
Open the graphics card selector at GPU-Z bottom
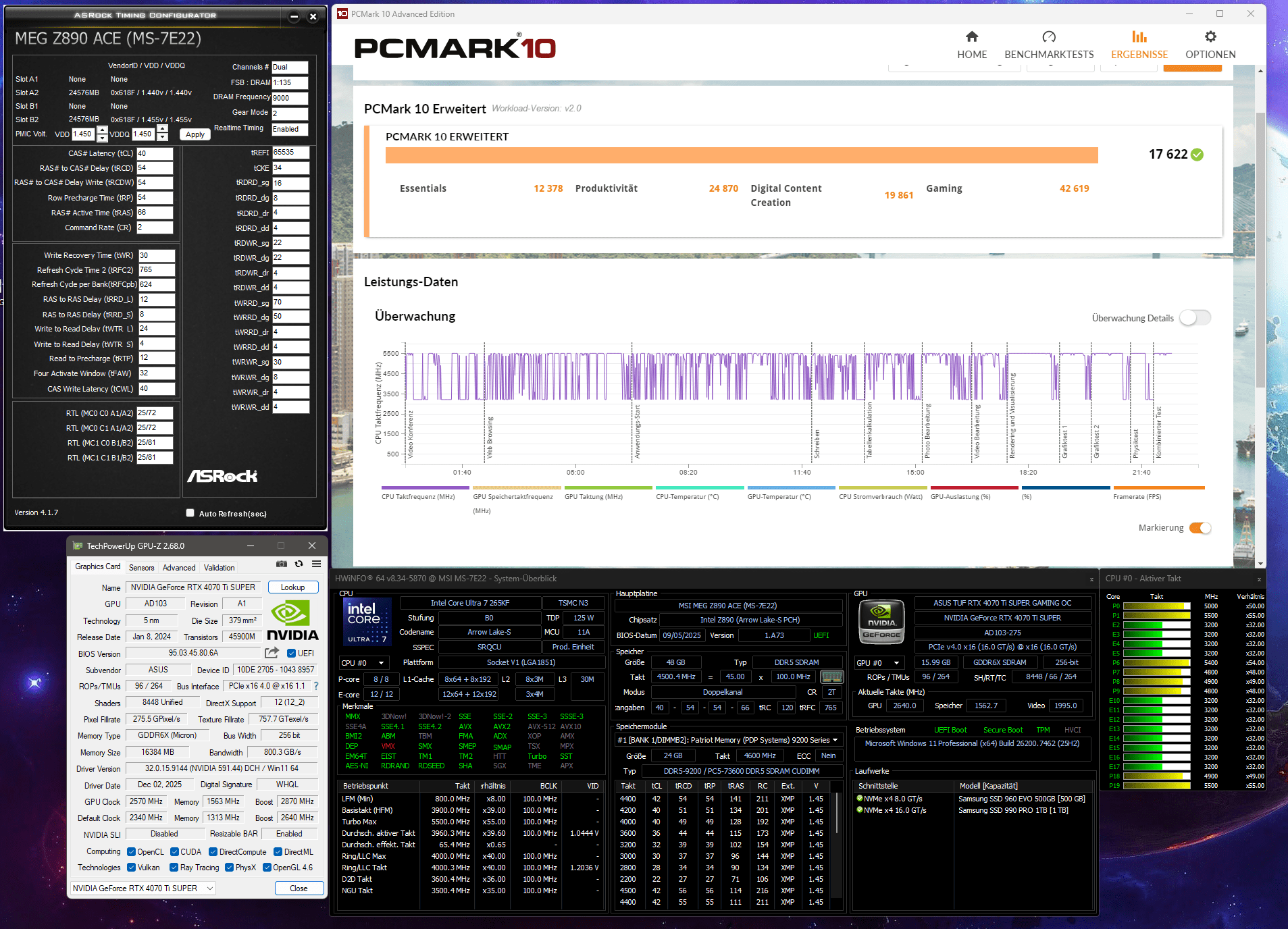pyautogui.click(x=140, y=888)
